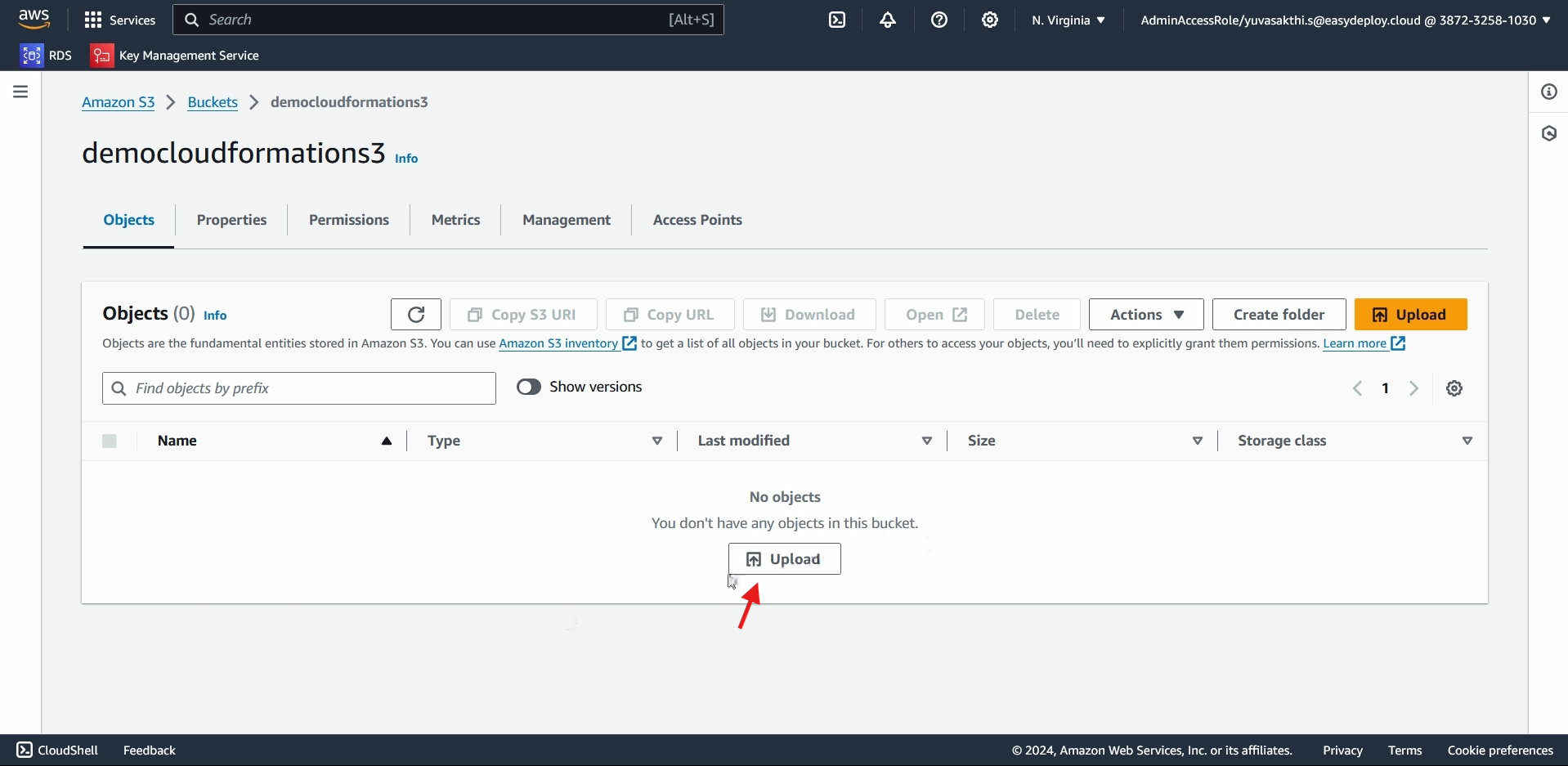Open the AdminAccessRole account dropdown
1568x766 pixels.
click(1345, 20)
